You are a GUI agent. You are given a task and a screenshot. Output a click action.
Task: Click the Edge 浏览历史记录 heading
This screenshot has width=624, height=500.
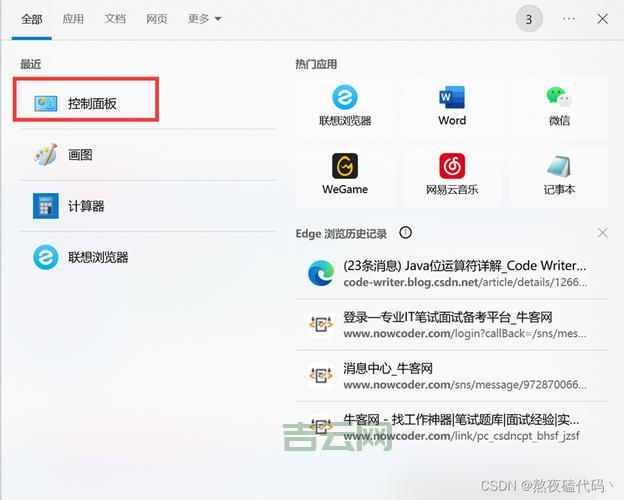(341, 233)
